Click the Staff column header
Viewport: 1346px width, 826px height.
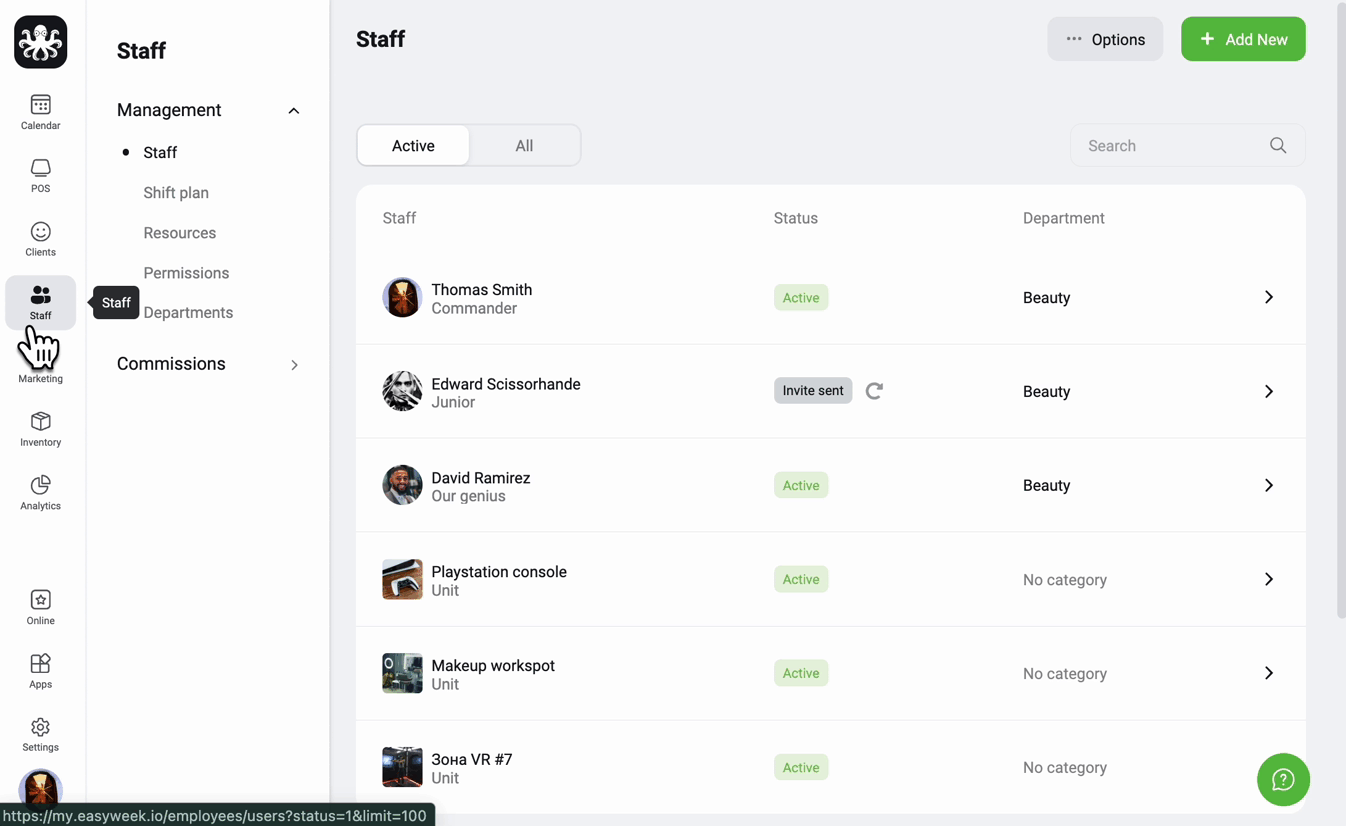tap(399, 218)
